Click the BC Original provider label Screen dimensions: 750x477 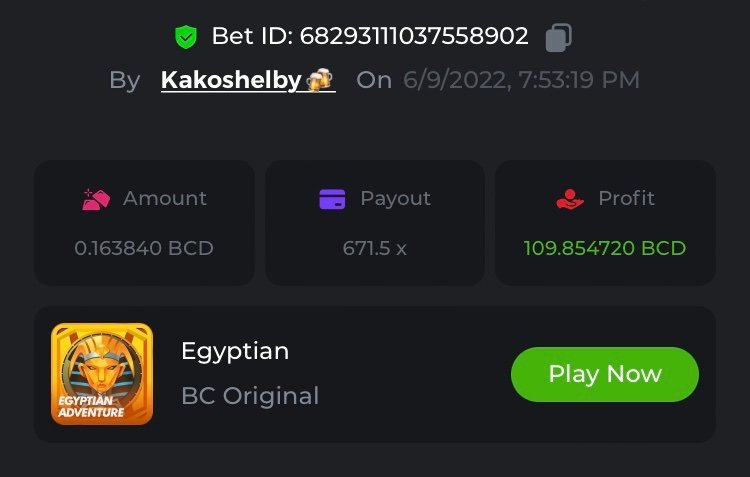pos(250,396)
